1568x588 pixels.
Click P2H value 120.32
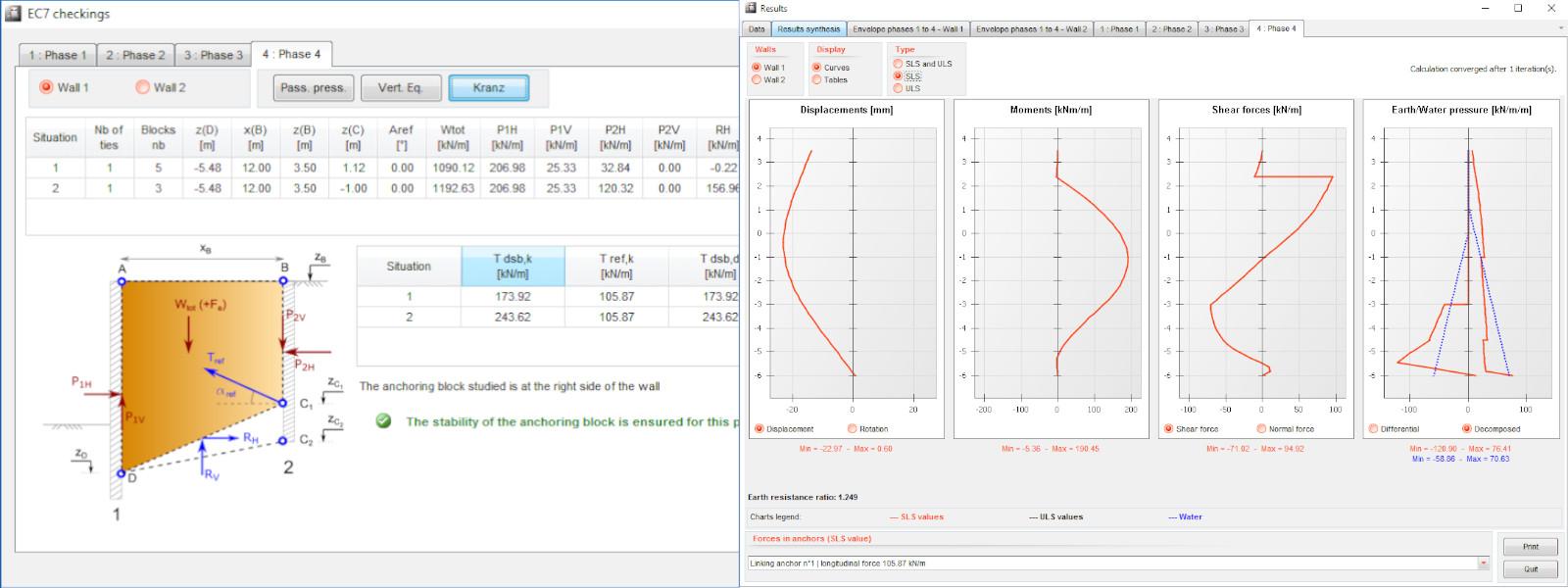[x=615, y=188]
